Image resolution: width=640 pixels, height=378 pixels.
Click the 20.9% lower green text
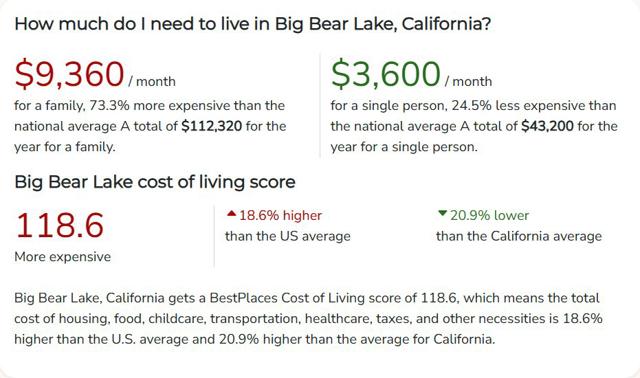point(489,215)
